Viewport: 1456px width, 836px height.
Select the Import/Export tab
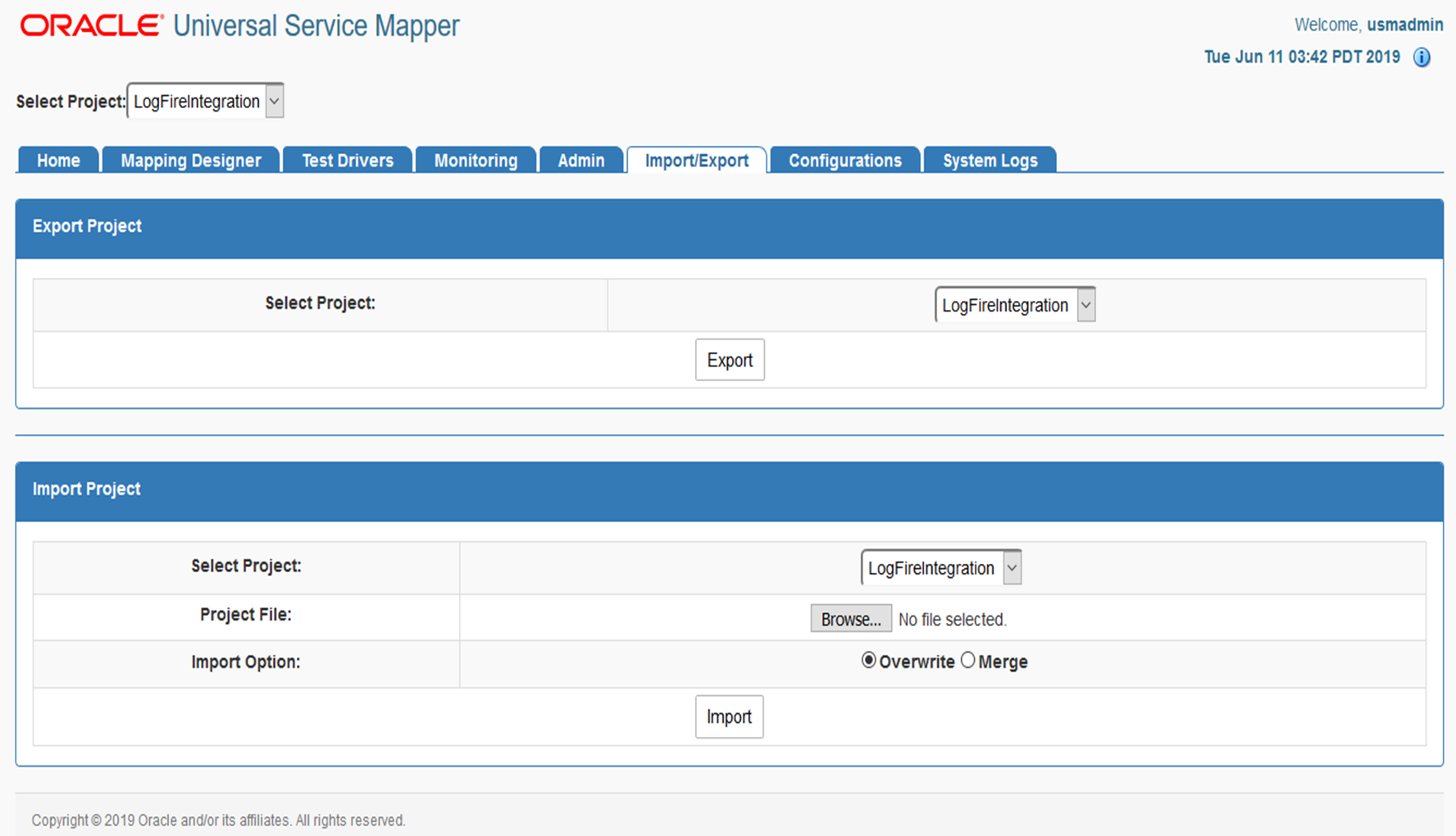coord(697,161)
